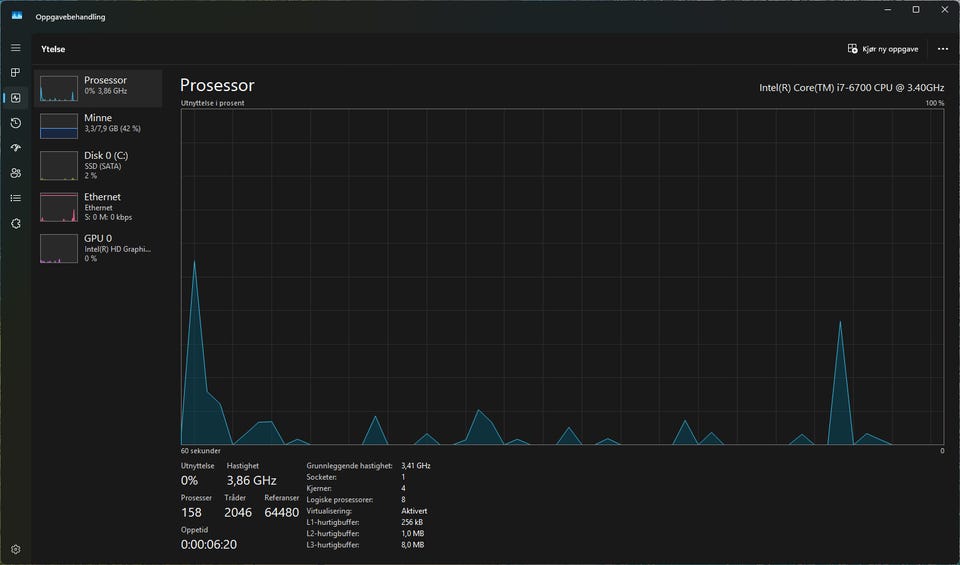The image size is (960, 565).
Task: Select Prosessor in the resource list
Action: click(98, 88)
